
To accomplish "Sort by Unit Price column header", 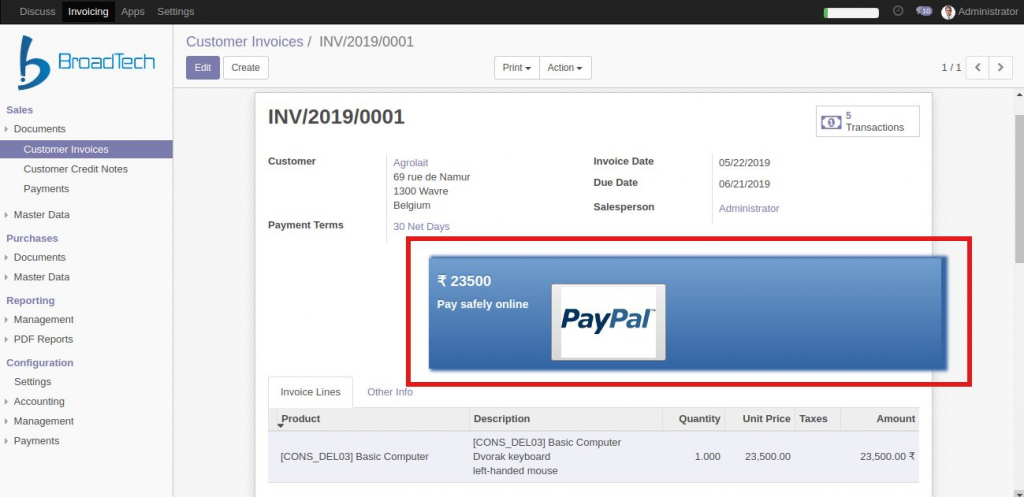I will tap(760, 419).
